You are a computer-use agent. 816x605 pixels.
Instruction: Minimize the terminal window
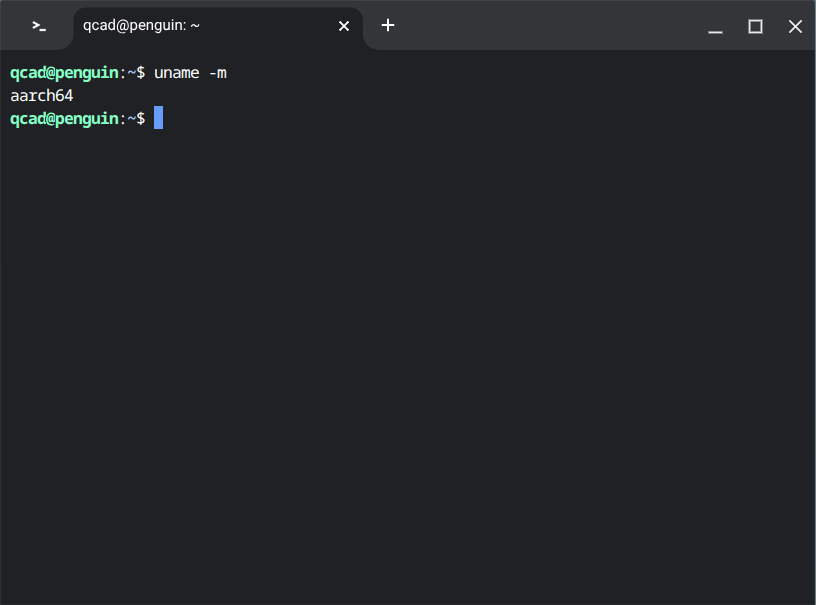715,27
